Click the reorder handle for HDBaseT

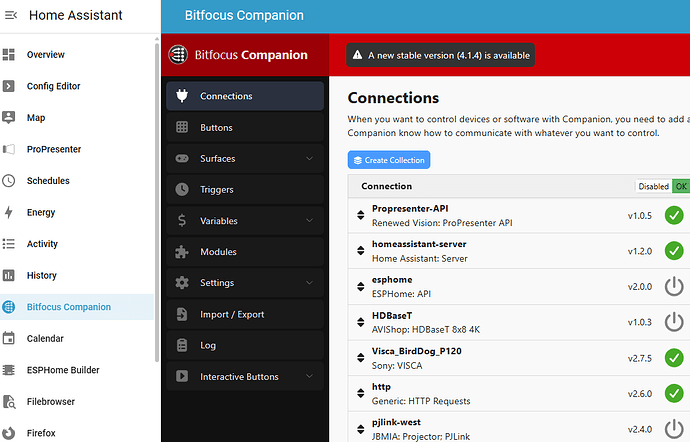pos(360,322)
